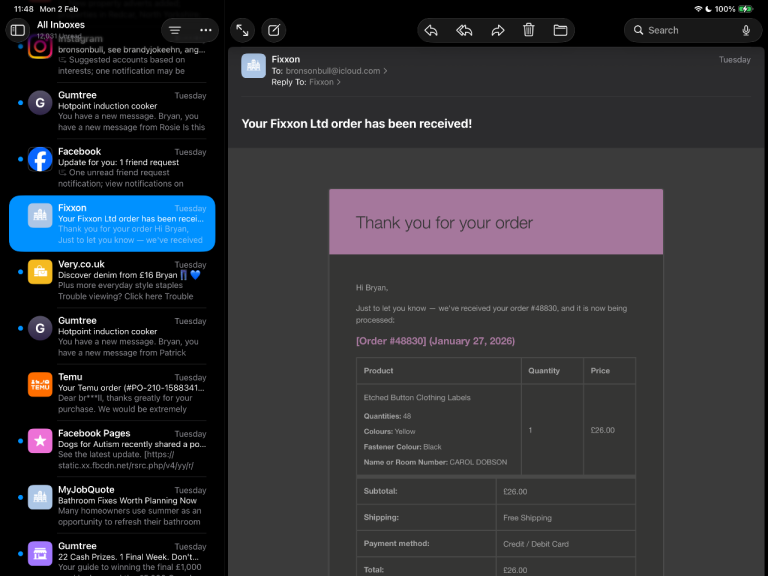This screenshot has width=768, height=576.
Task: Open the three-dot more options menu
Action: pyautogui.click(x=206, y=30)
